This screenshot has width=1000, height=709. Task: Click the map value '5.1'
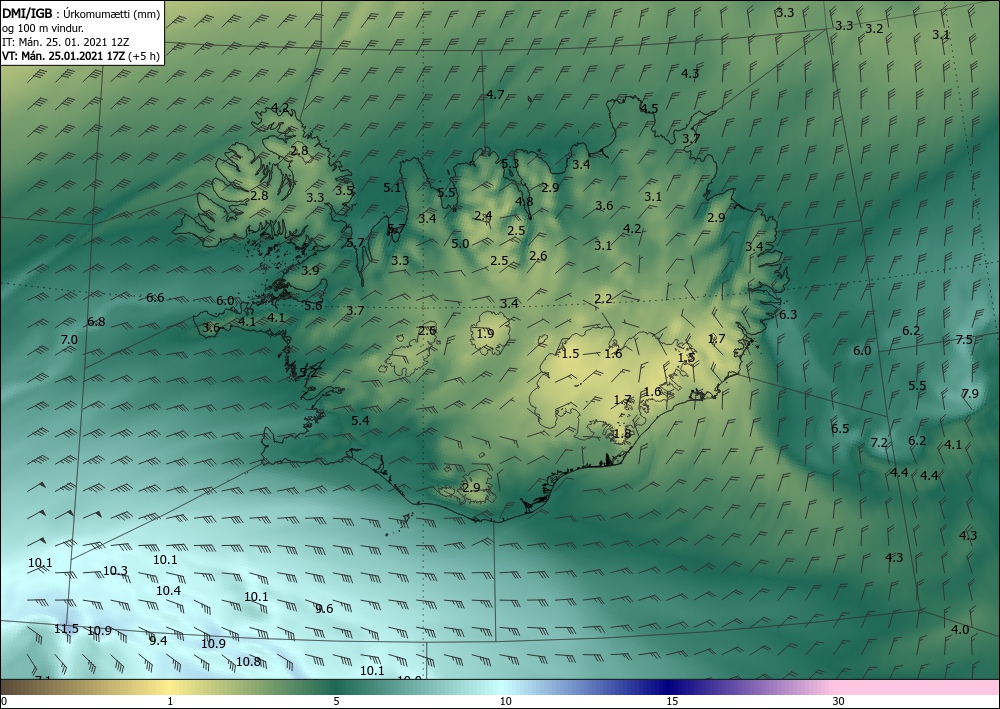(392, 187)
